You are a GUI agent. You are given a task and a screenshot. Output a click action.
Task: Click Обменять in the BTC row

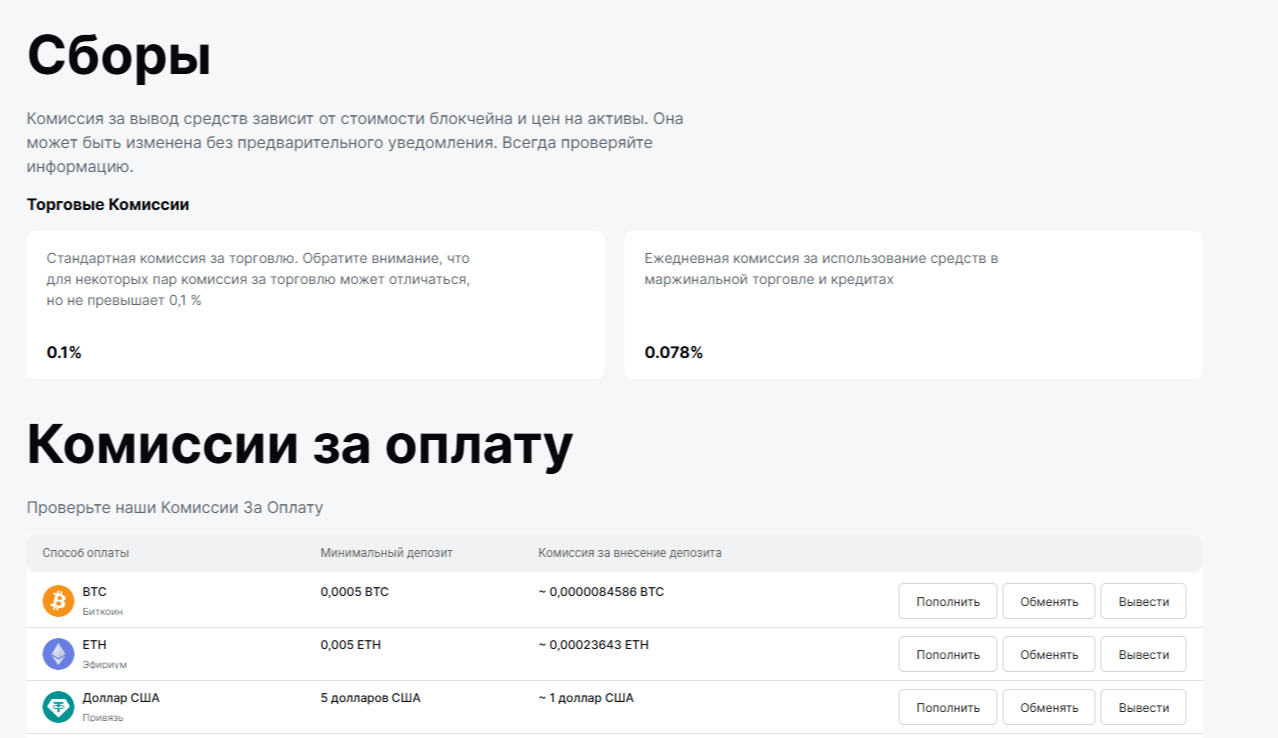tap(1049, 601)
